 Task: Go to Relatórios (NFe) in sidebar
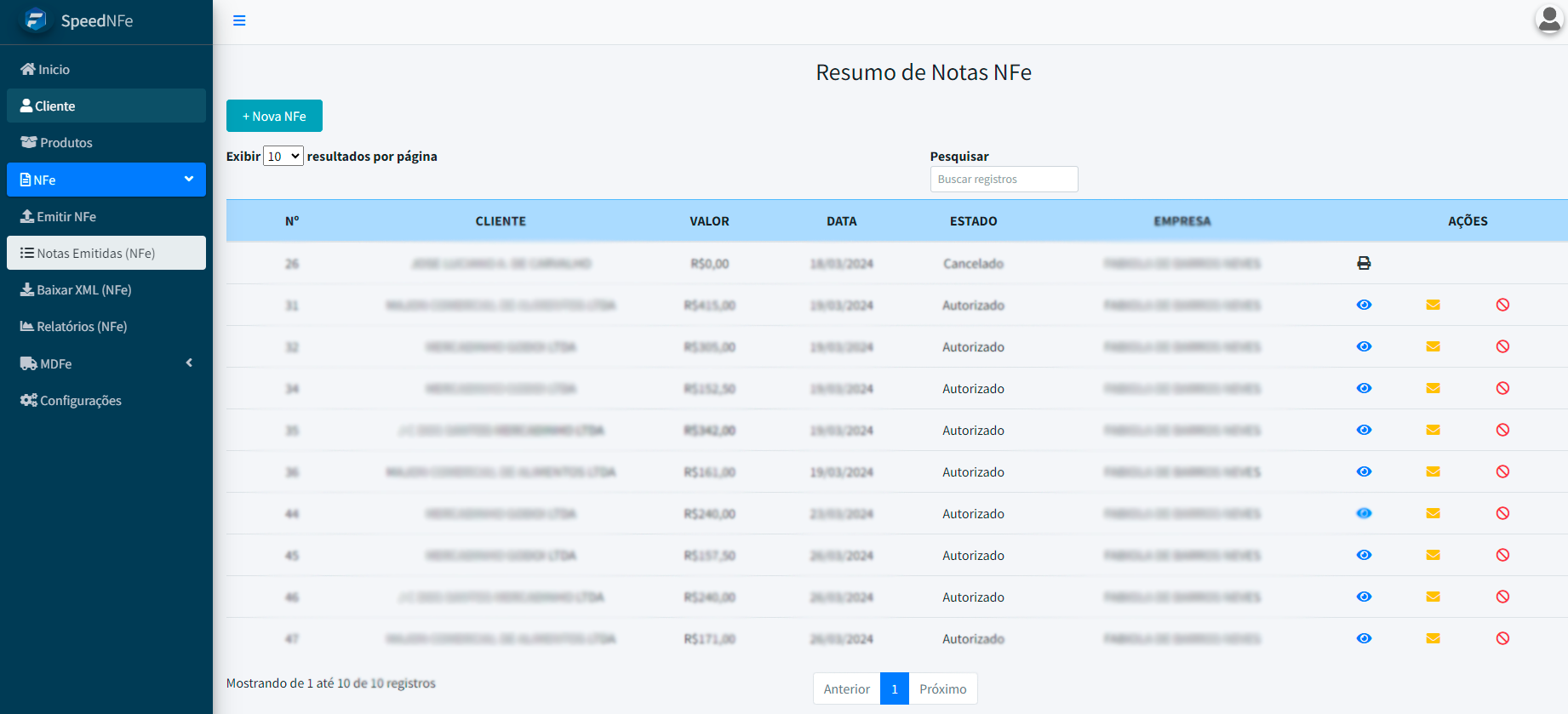(x=82, y=327)
